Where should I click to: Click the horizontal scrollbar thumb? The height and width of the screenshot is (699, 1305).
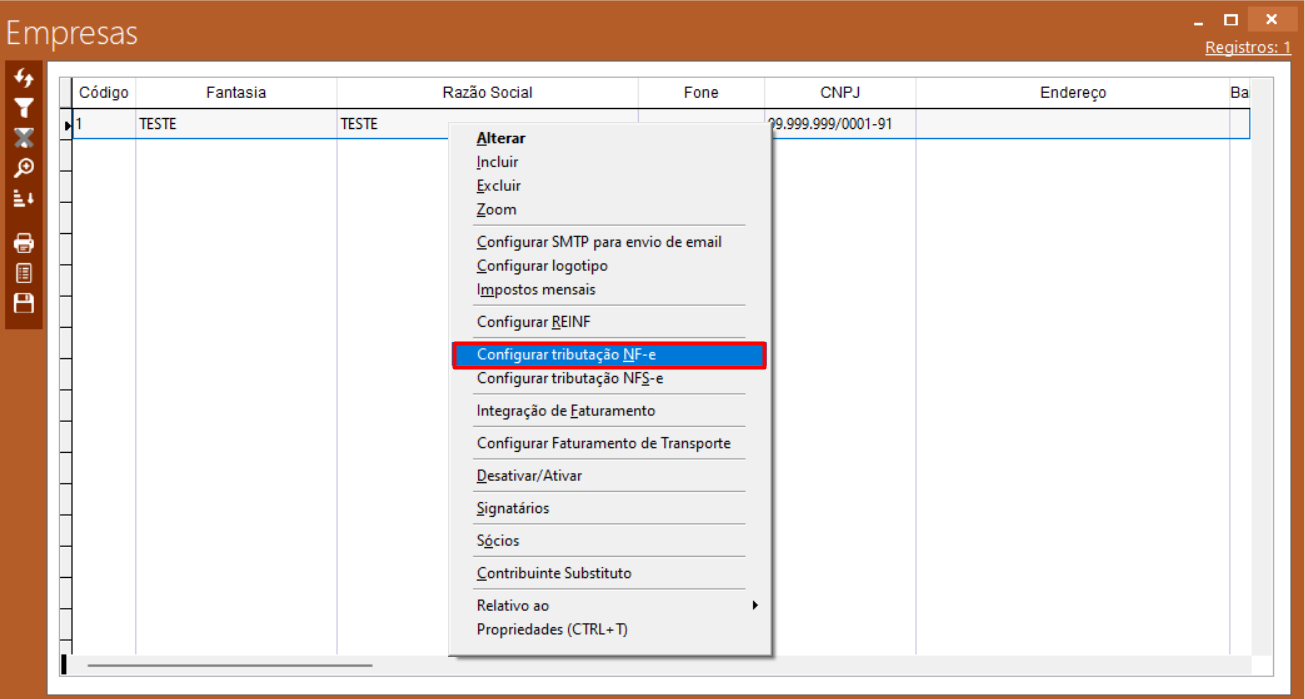tap(230, 665)
